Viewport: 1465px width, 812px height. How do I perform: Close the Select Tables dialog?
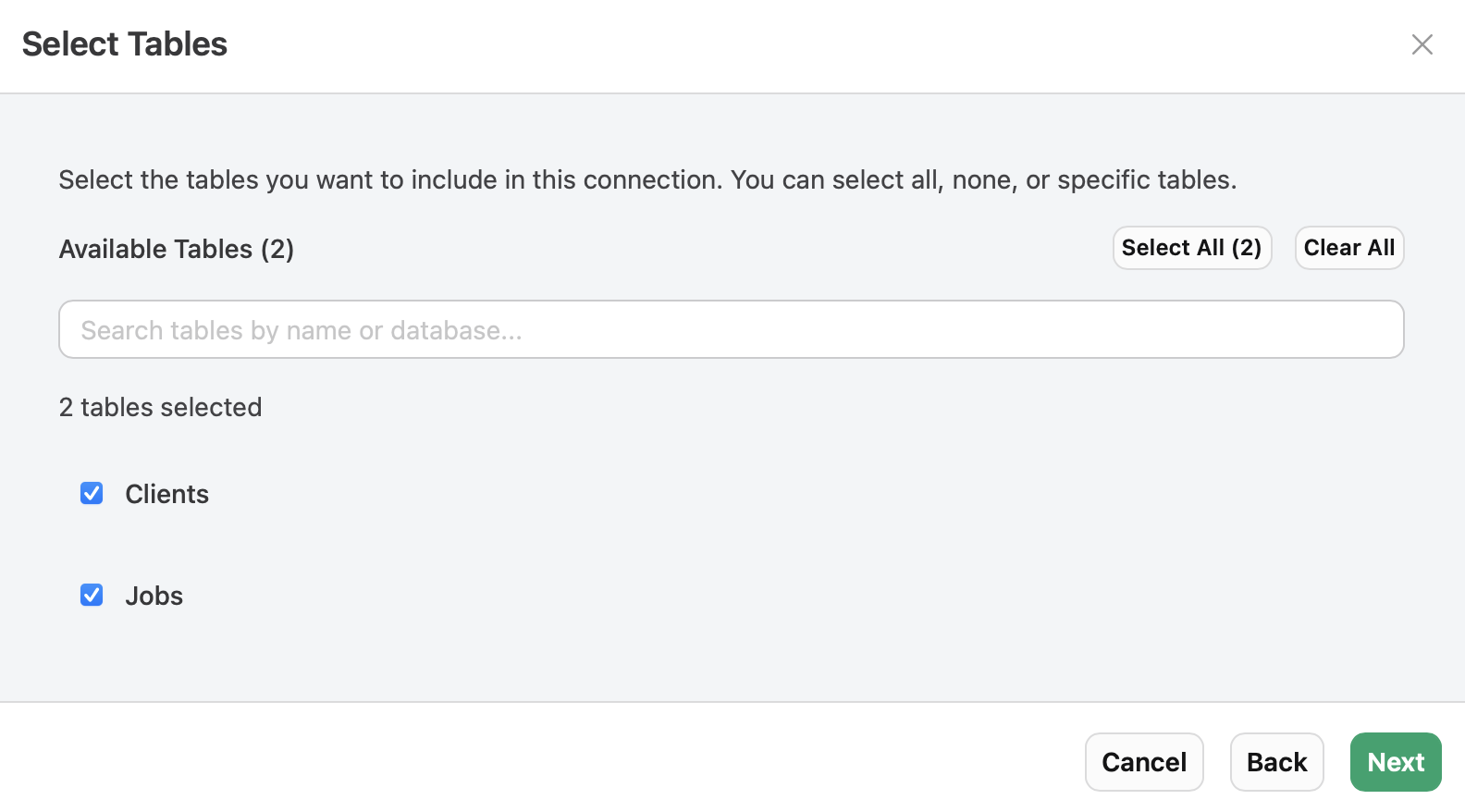click(x=1422, y=43)
